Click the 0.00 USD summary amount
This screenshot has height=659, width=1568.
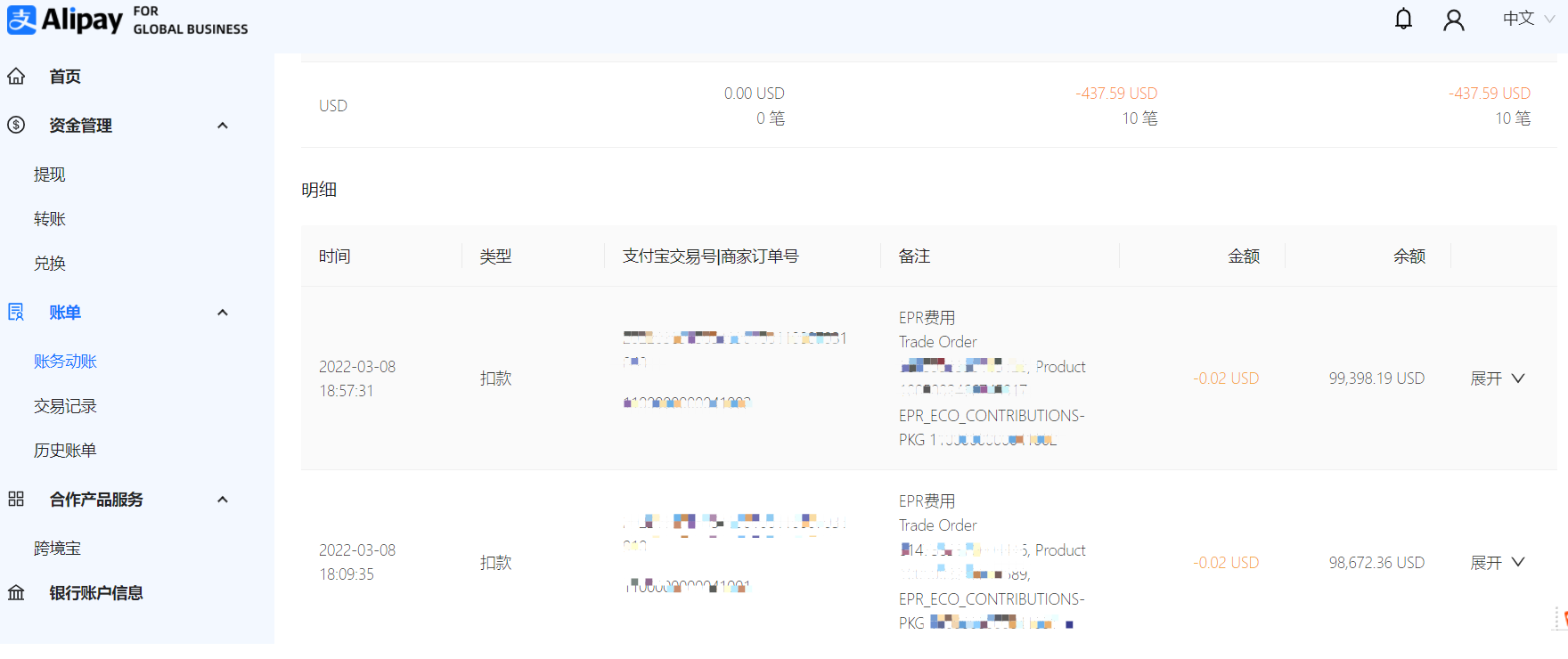coord(754,94)
